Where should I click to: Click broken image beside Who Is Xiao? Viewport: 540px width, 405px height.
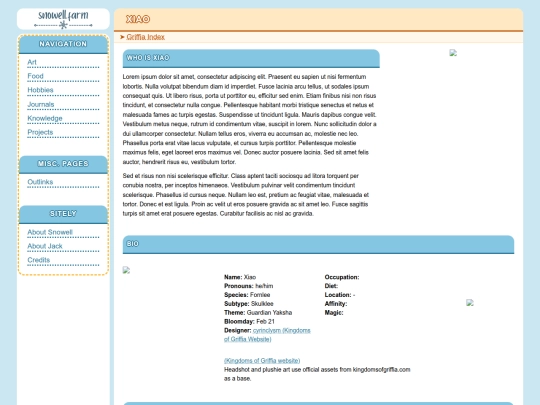(x=453, y=52)
